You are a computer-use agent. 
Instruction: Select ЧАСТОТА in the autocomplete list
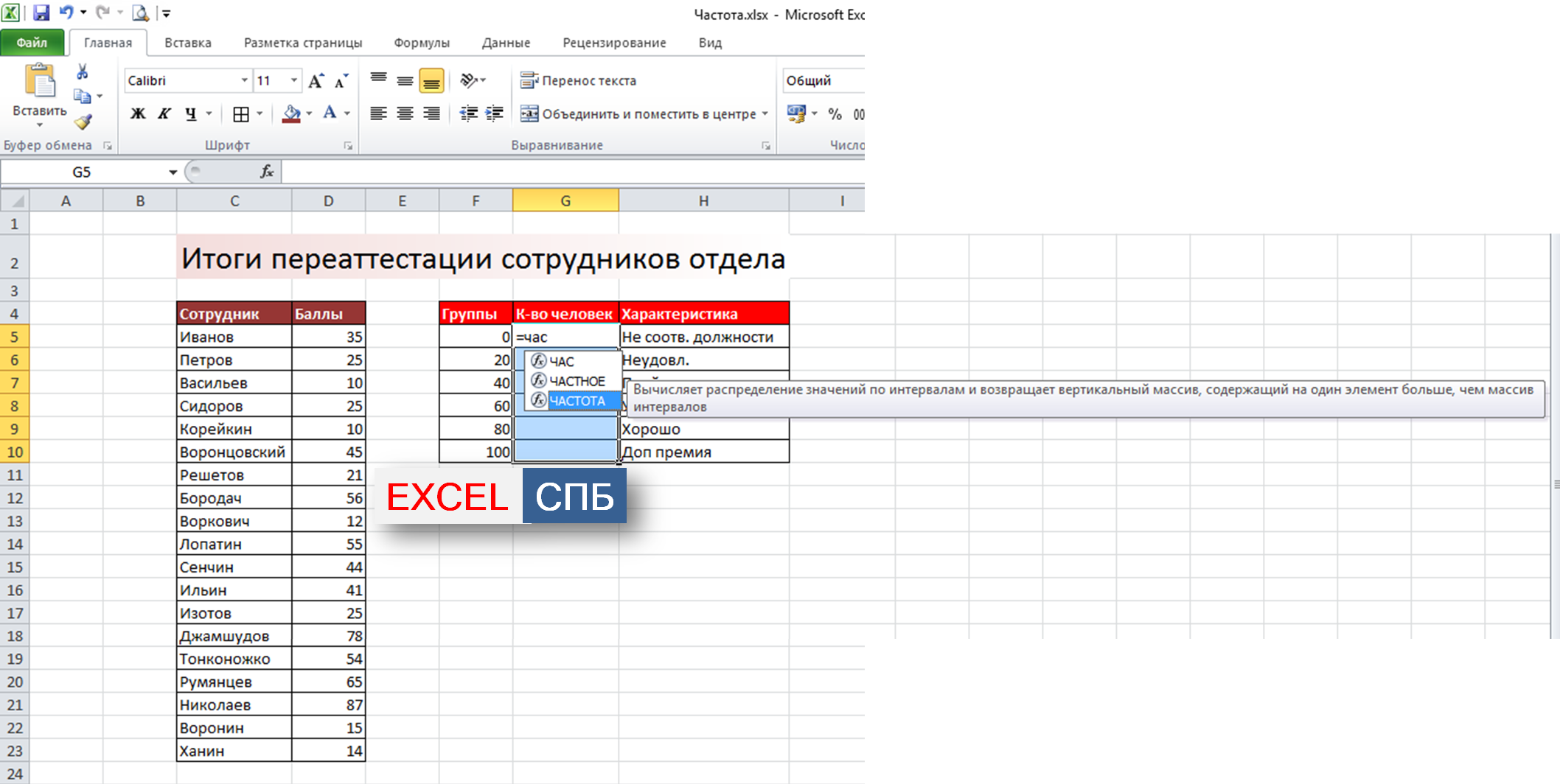(x=577, y=401)
